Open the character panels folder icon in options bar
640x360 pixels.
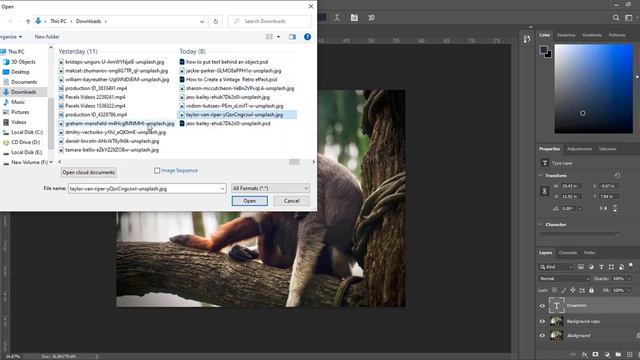(x=354, y=18)
